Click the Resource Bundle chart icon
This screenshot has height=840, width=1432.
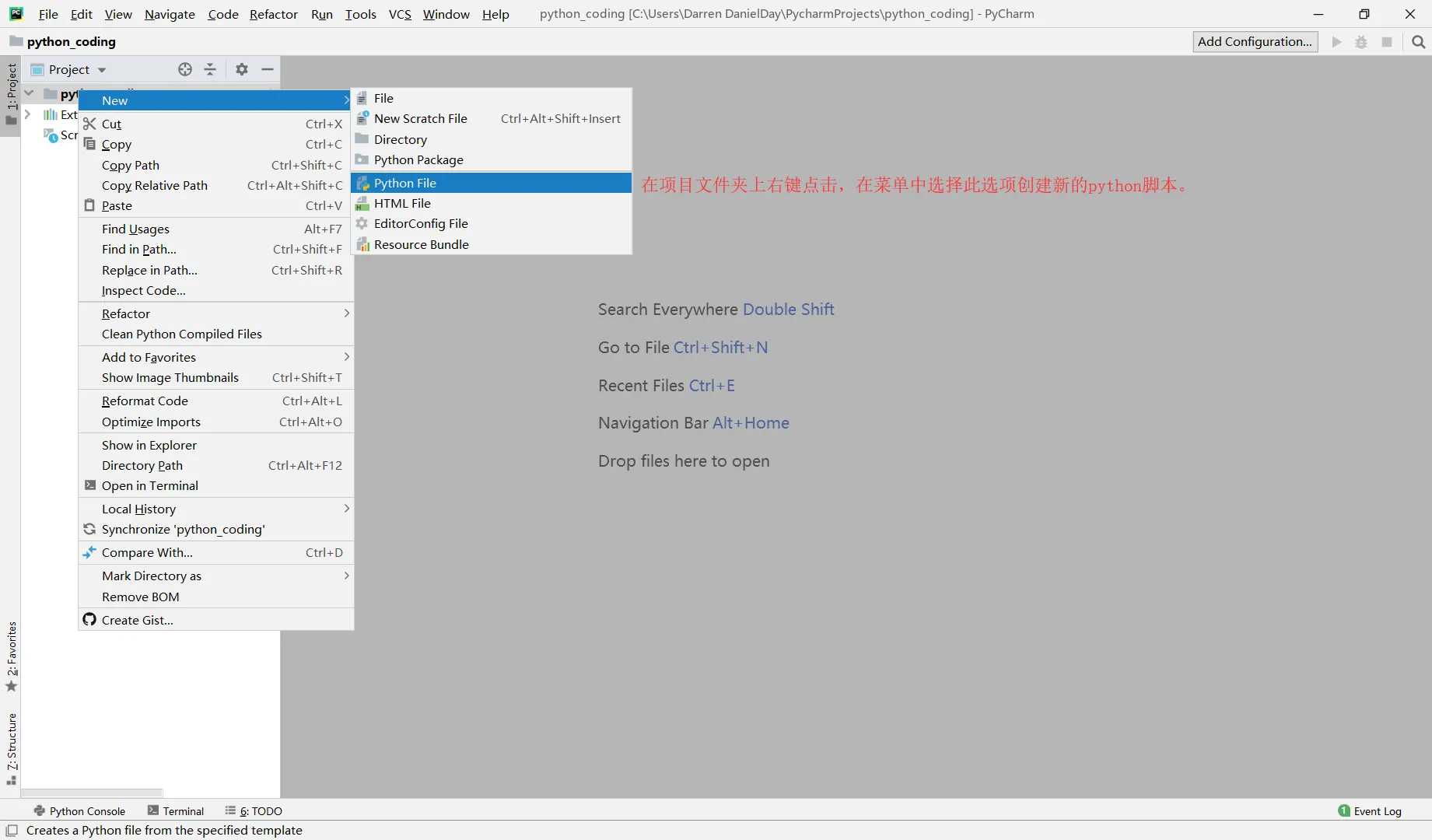(362, 244)
